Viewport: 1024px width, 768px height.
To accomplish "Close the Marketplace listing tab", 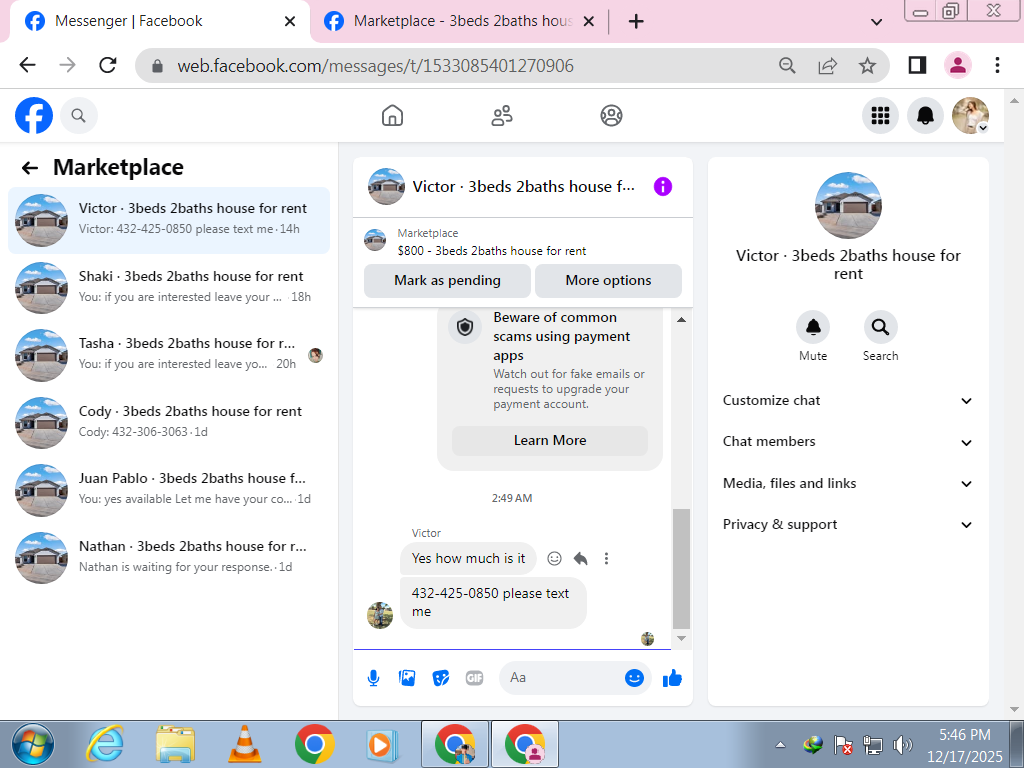I will pyautogui.click(x=588, y=22).
